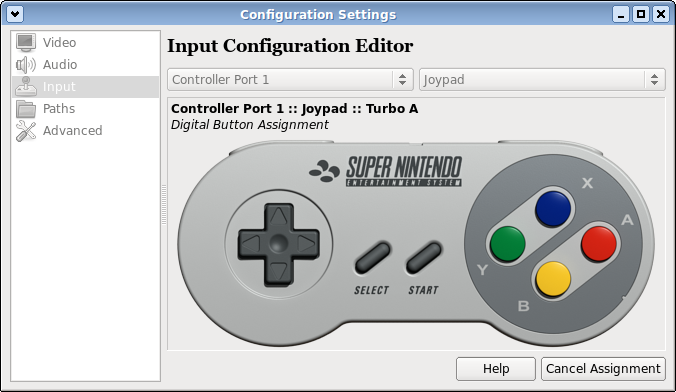
Task: Select the Video monitor icon in sidebar
Action: [26, 43]
